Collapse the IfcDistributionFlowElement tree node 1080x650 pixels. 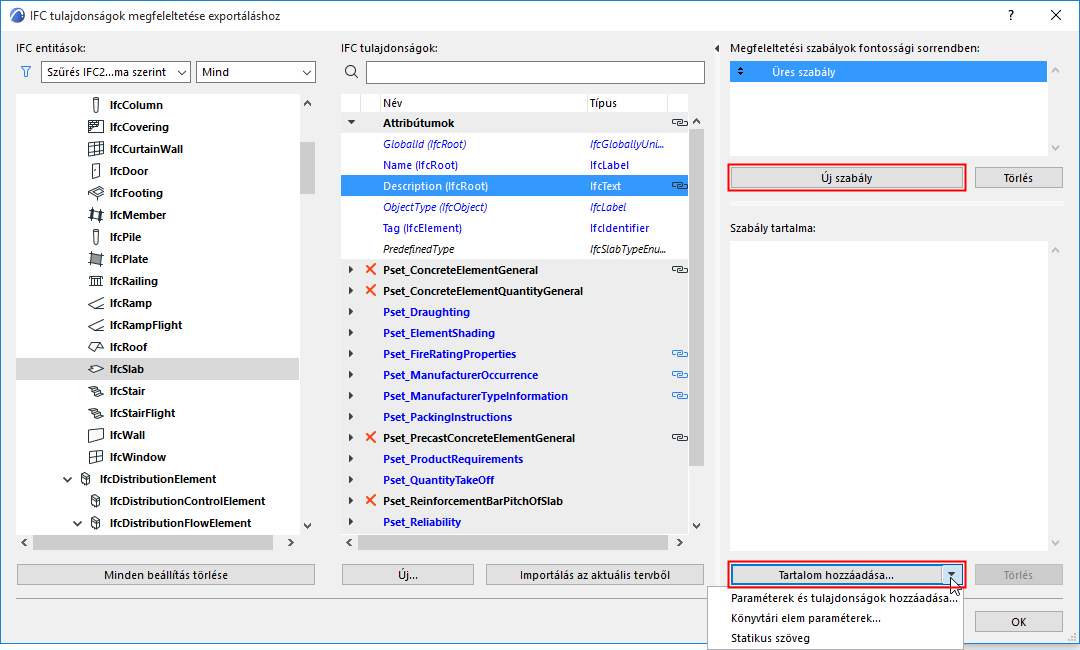(78, 523)
